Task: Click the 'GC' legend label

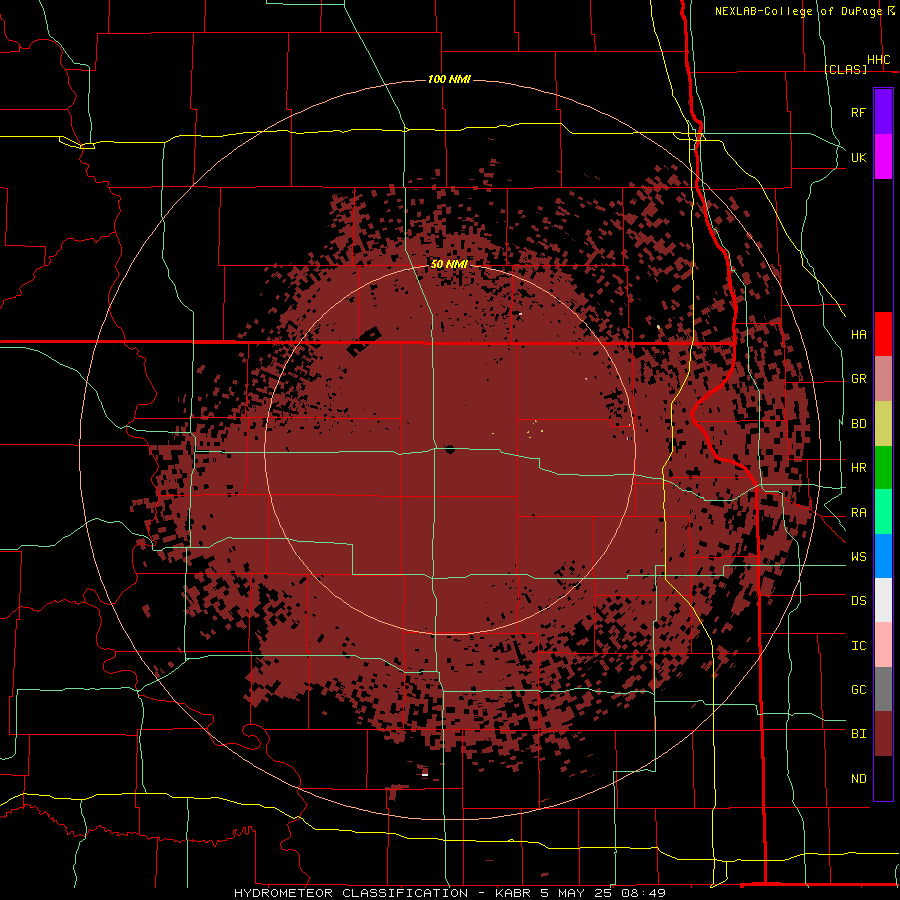Action: pos(858,690)
